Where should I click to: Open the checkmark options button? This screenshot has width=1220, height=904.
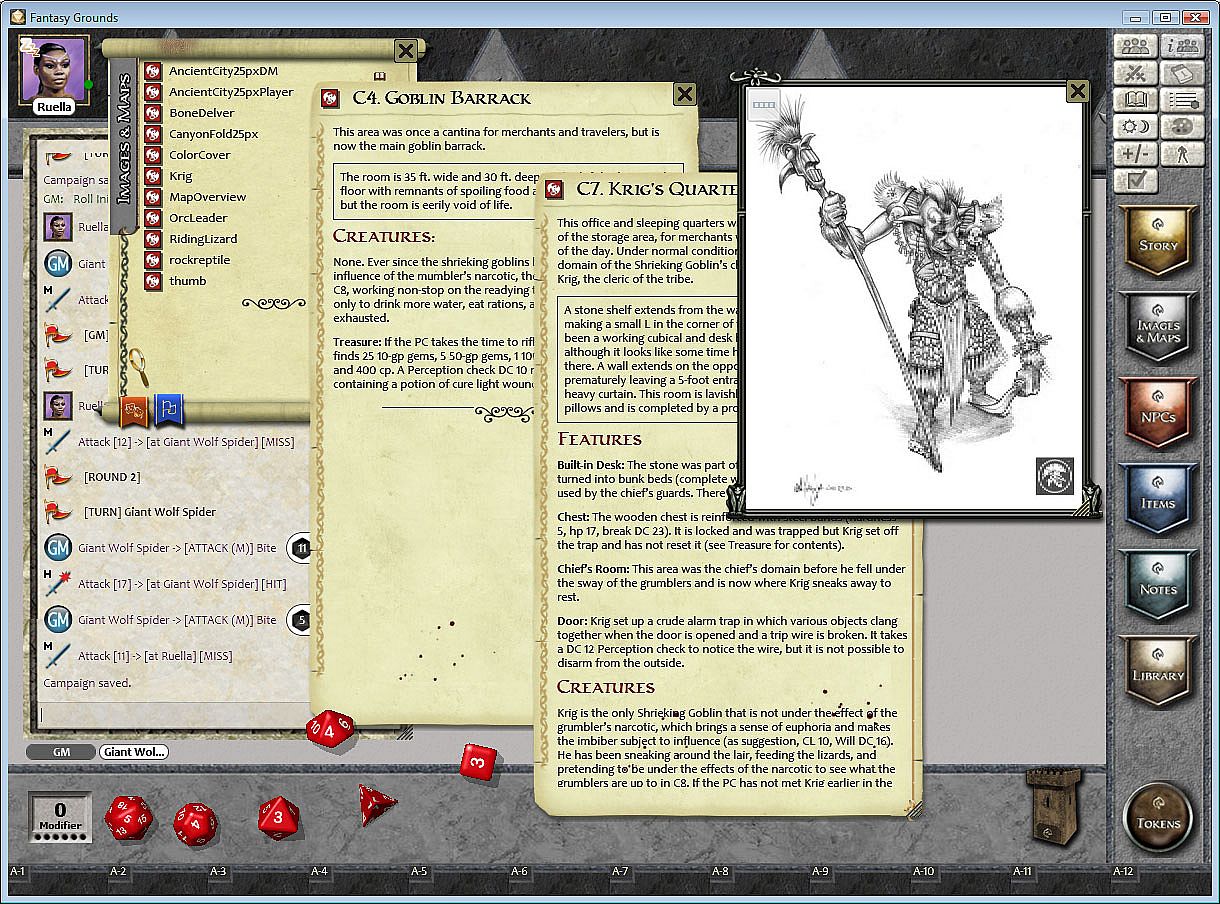[x=1135, y=181]
